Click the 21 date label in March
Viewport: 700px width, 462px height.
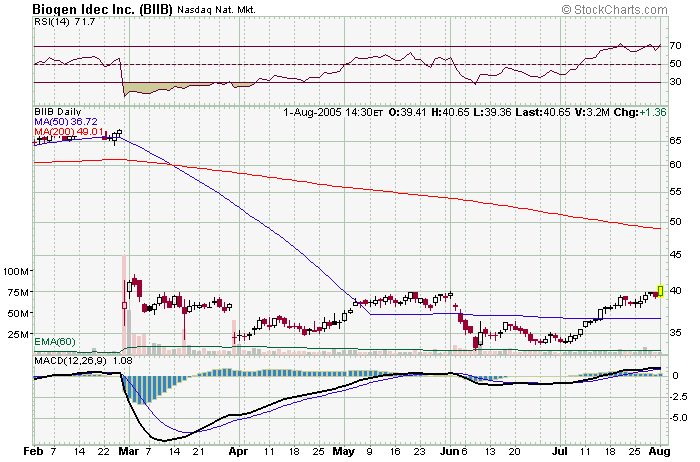pos(198,452)
